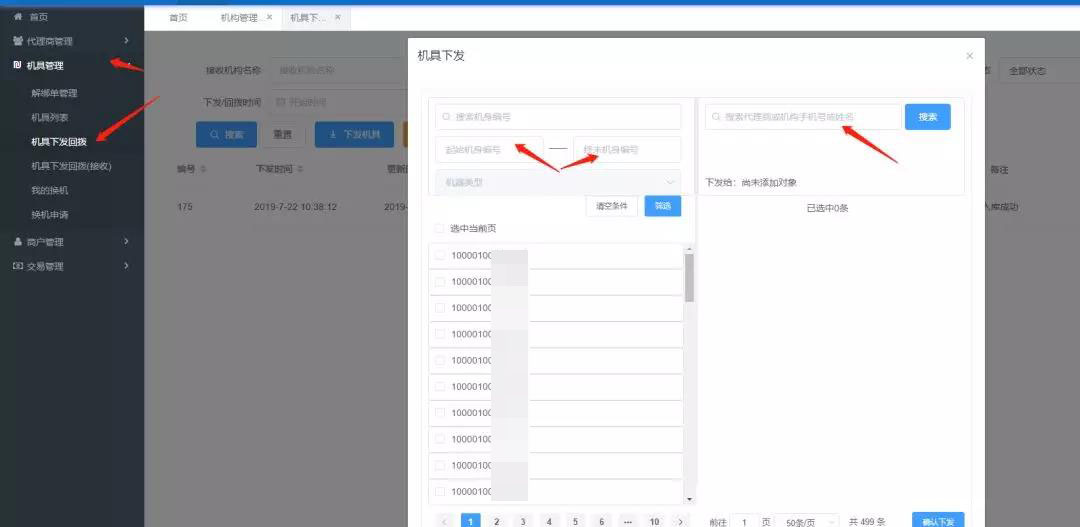Close the 机构管理 tab with its x
This screenshot has width=1080, height=527.
click(x=269, y=17)
